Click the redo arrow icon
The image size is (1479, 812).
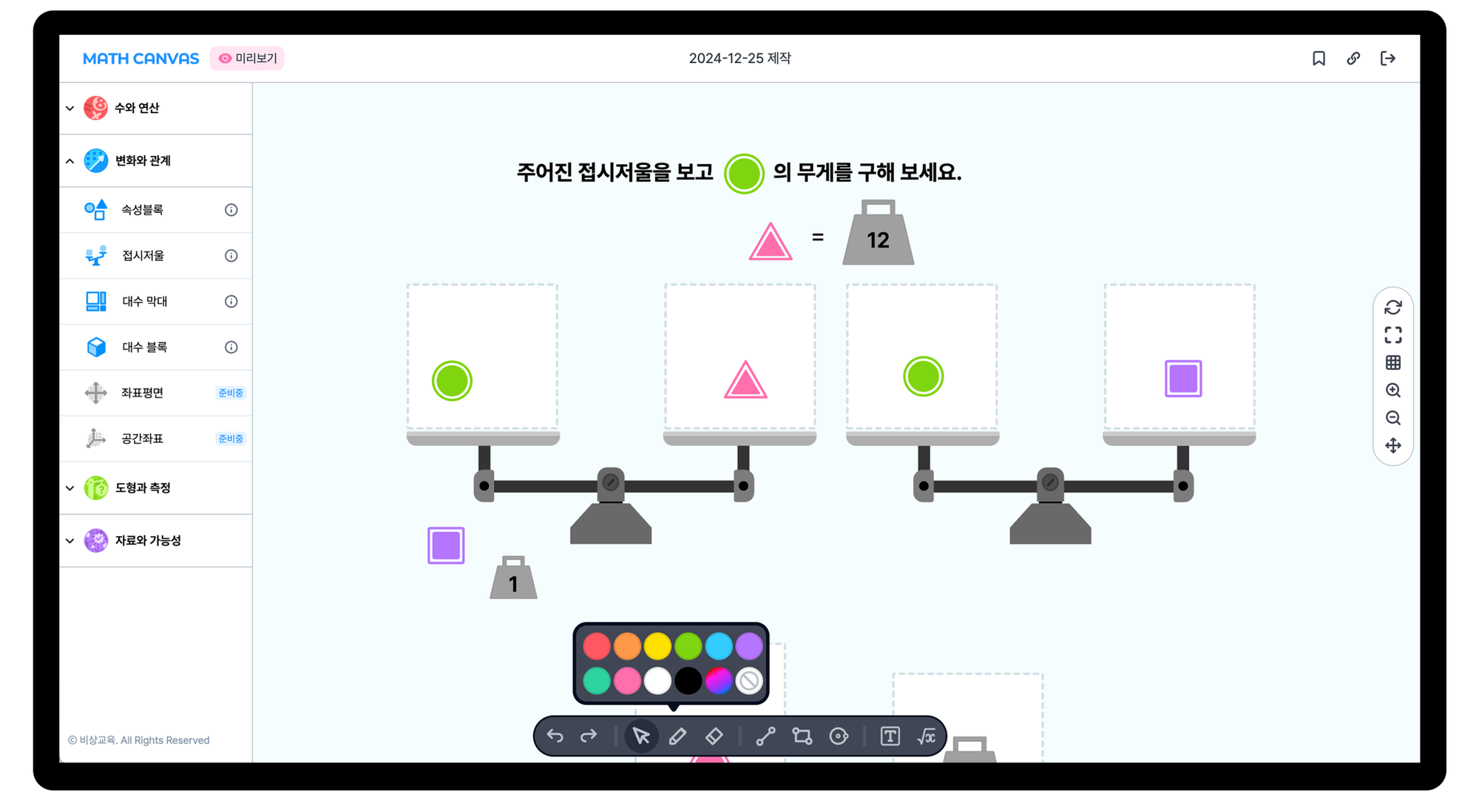point(589,737)
